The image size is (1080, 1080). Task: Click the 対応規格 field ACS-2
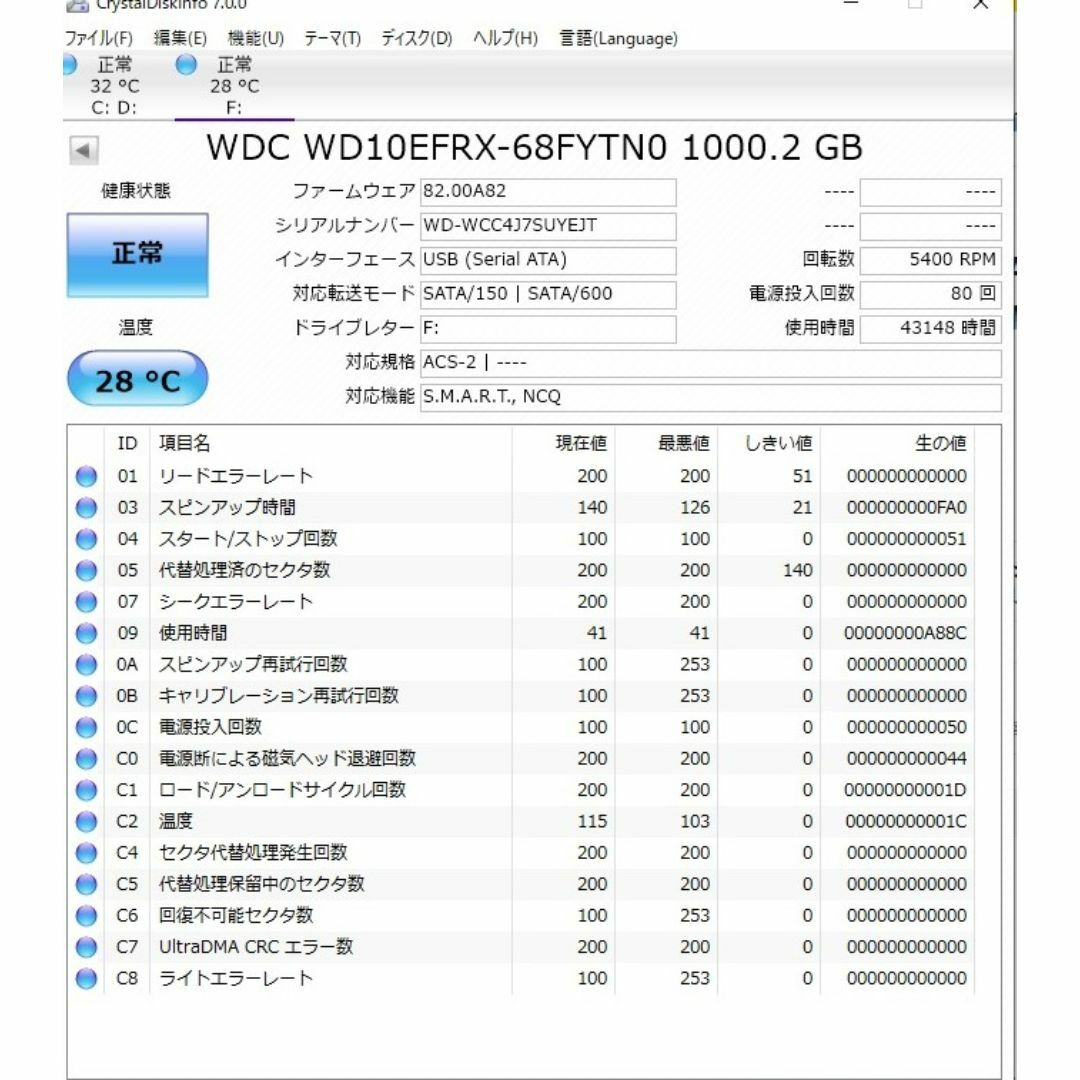711,363
